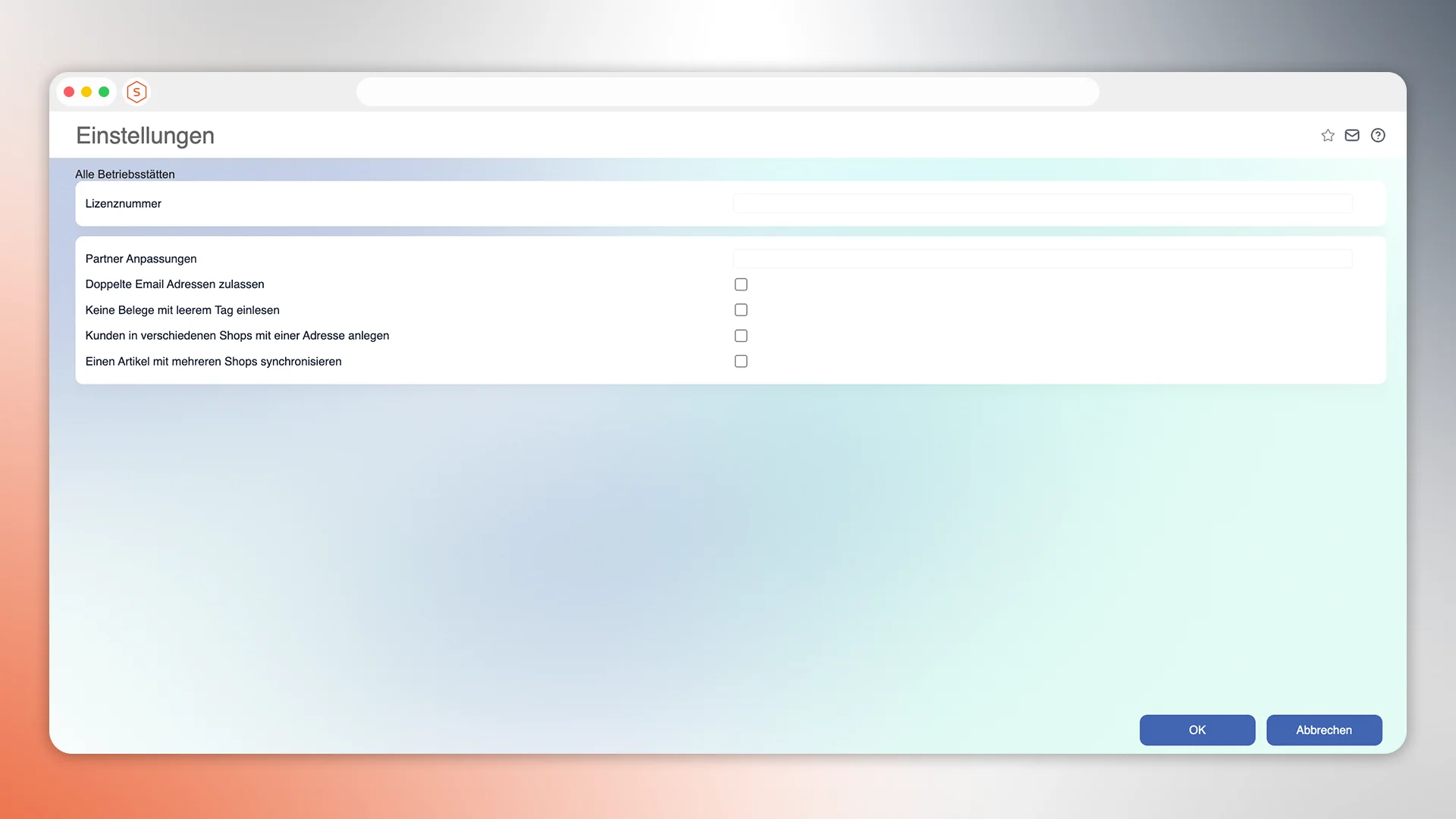The width and height of the screenshot is (1456, 819).
Task: Click the Lizenznummer label
Action: point(123,204)
